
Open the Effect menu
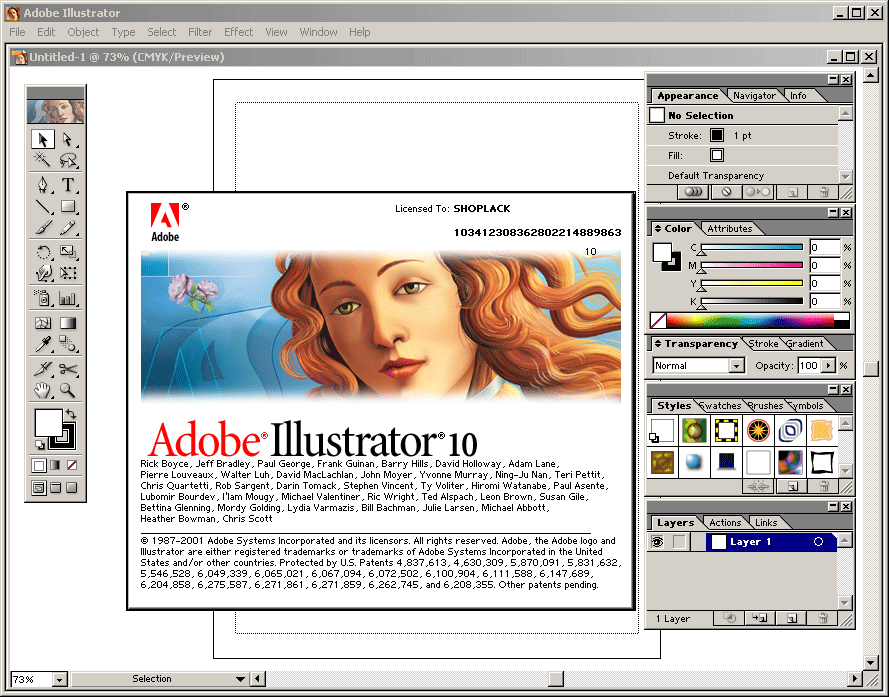coord(238,32)
